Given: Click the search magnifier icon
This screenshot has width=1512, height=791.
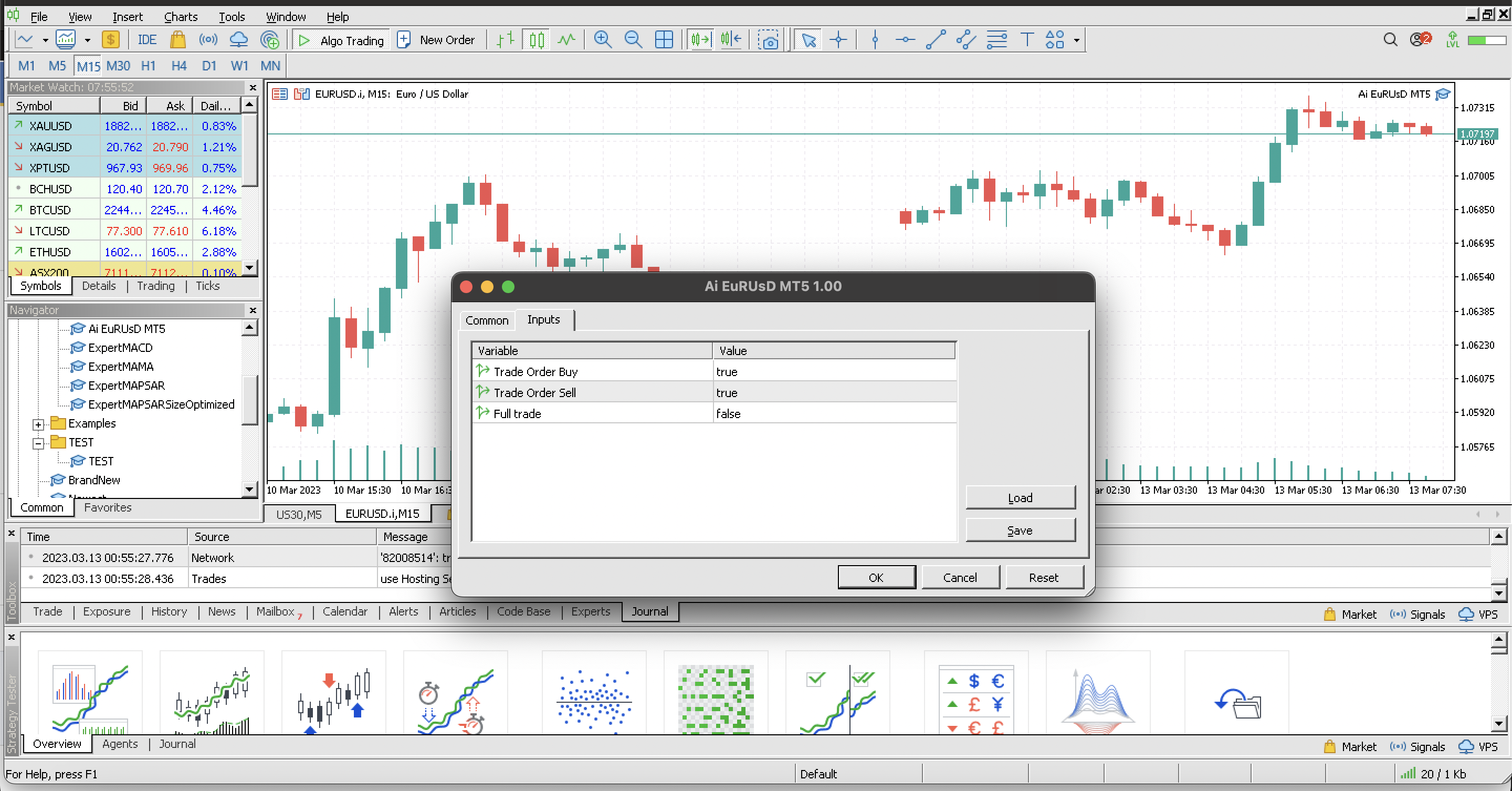Looking at the screenshot, I should 1389,40.
